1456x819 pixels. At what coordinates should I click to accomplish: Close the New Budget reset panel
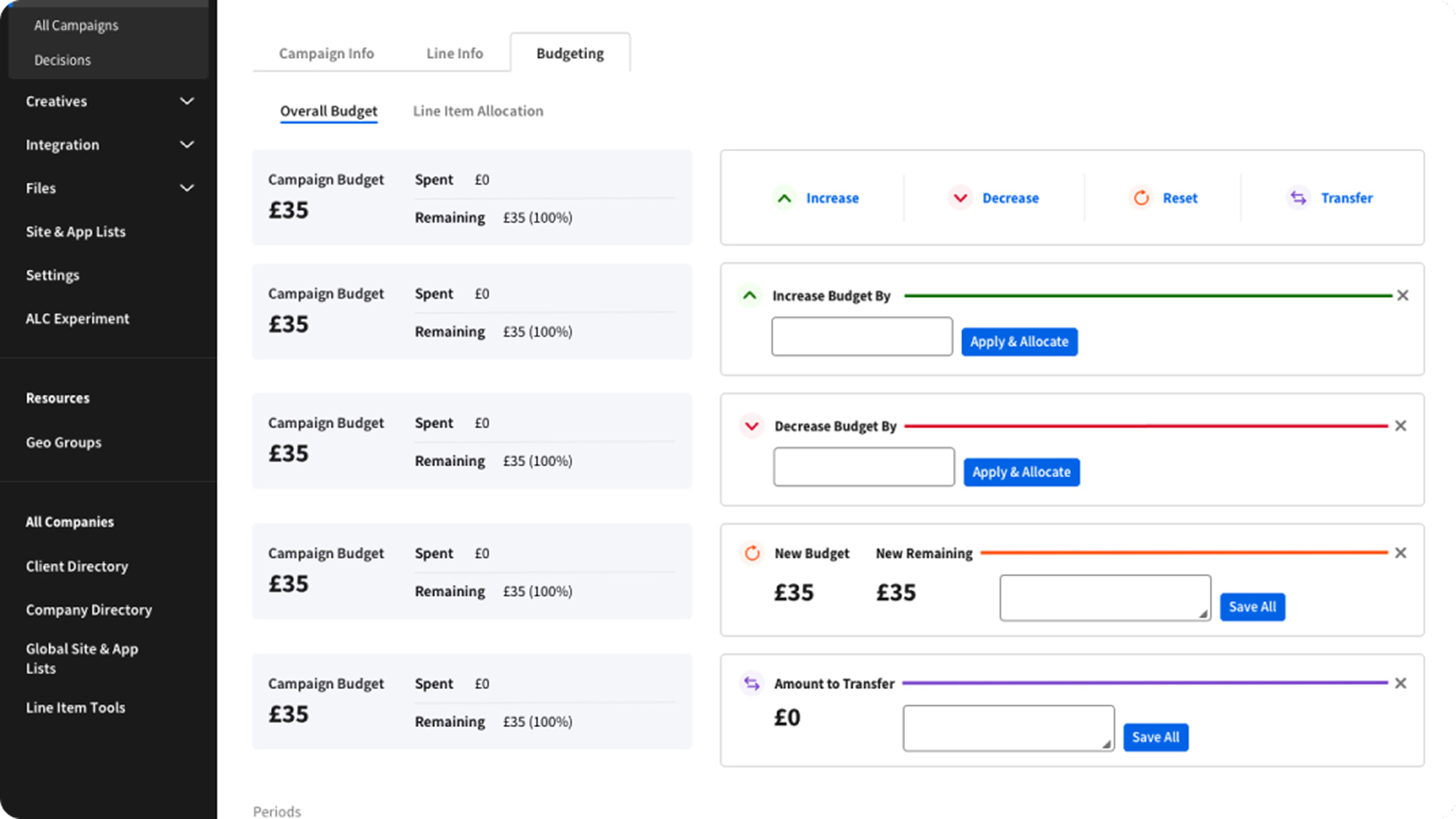pyautogui.click(x=1400, y=553)
